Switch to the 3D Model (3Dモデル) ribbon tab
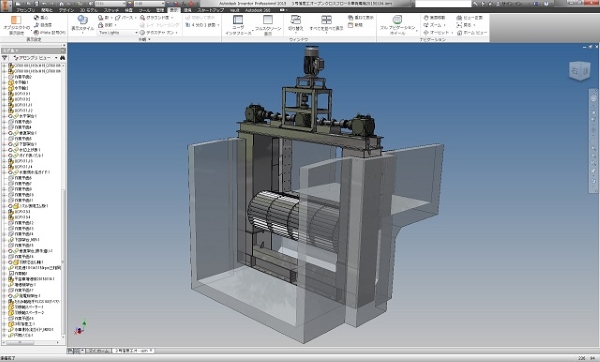The image size is (600, 362). [88, 10]
